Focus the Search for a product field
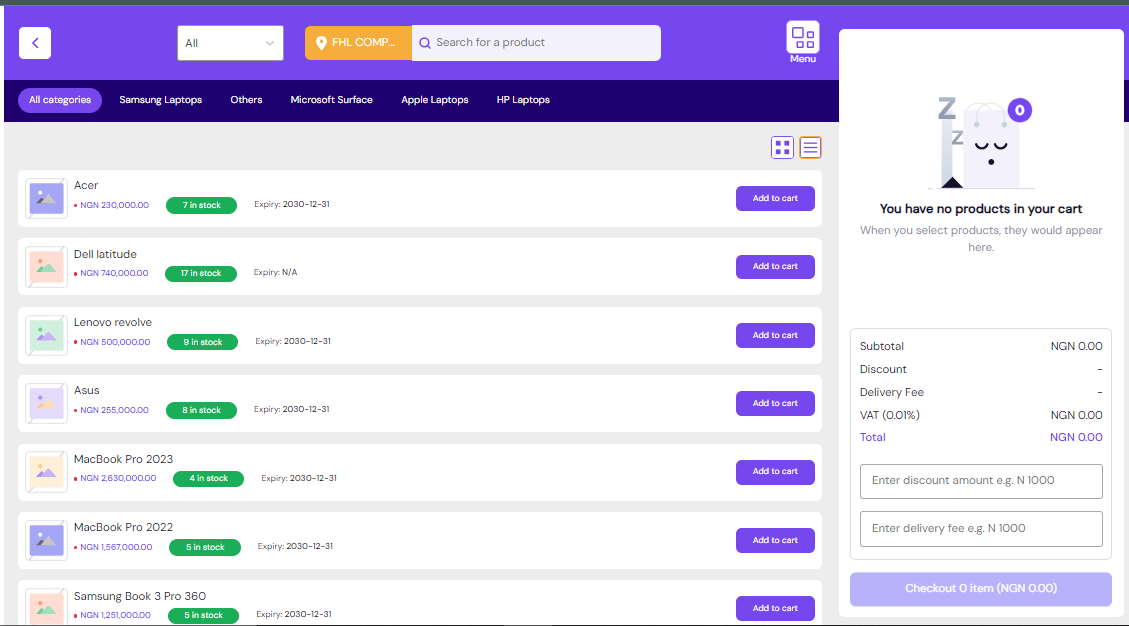The image size is (1129, 626). pyautogui.click(x=536, y=43)
